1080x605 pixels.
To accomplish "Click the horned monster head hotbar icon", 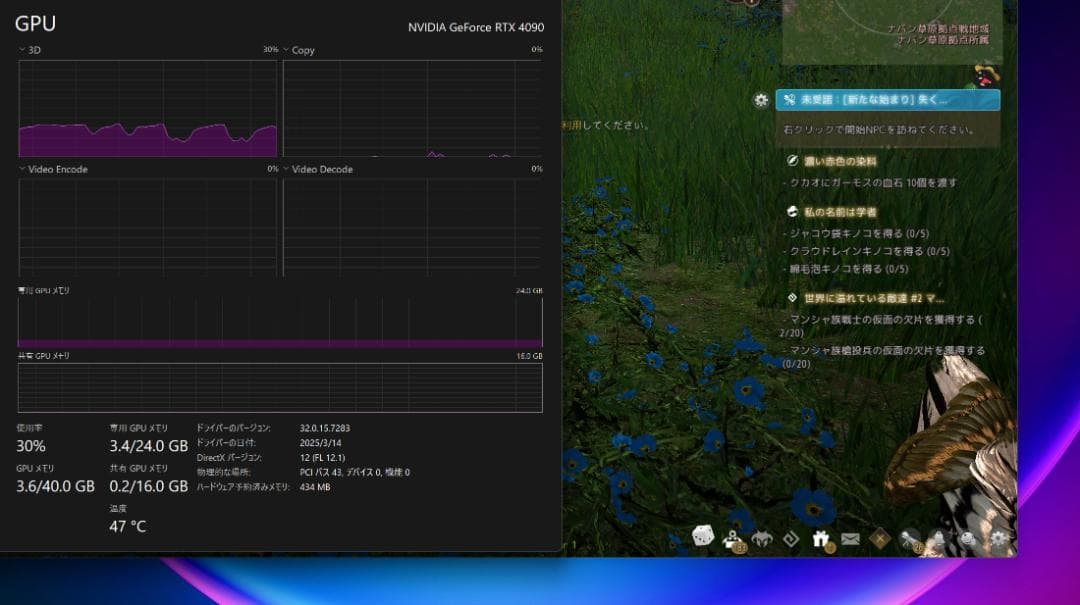I will click(761, 537).
